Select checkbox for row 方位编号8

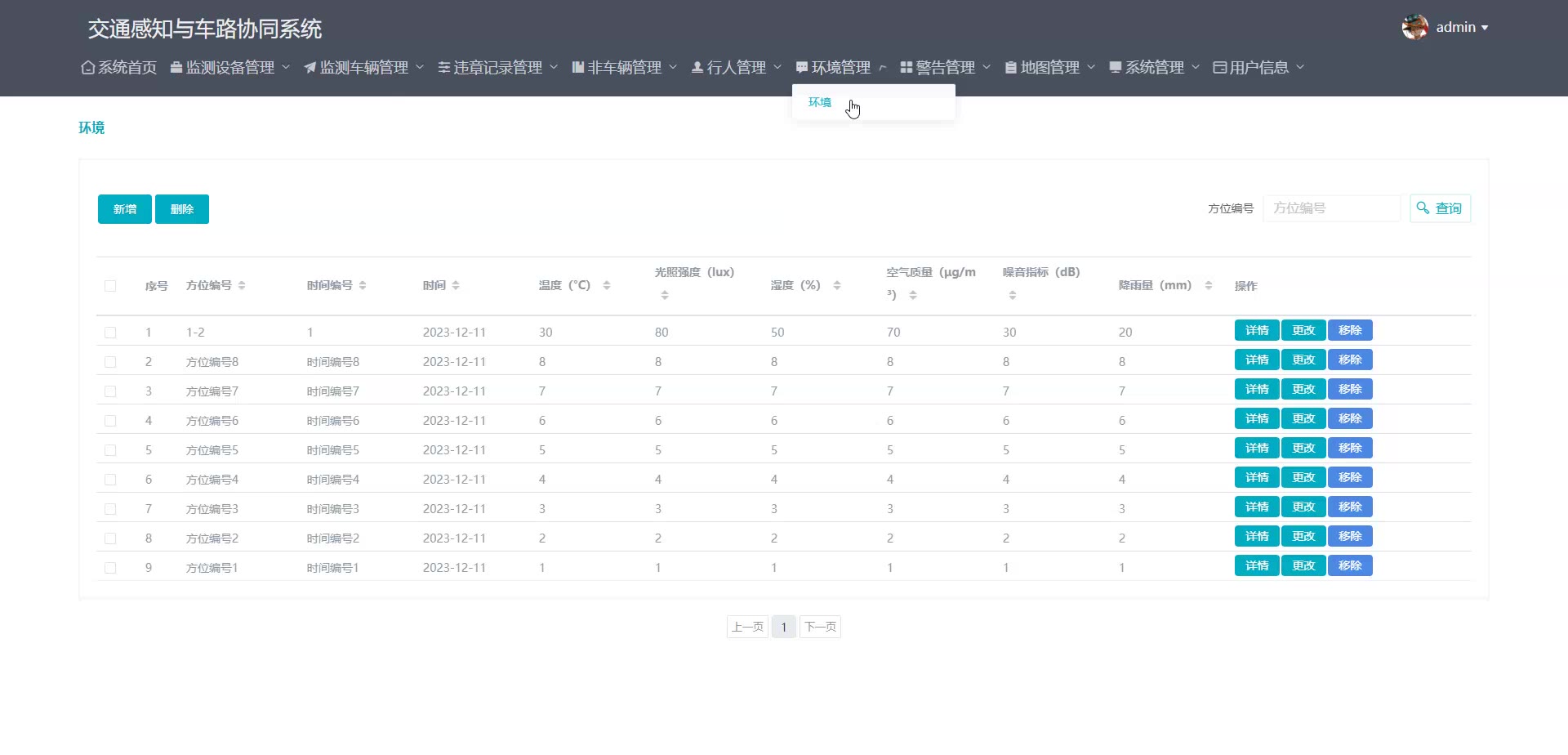click(x=110, y=362)
